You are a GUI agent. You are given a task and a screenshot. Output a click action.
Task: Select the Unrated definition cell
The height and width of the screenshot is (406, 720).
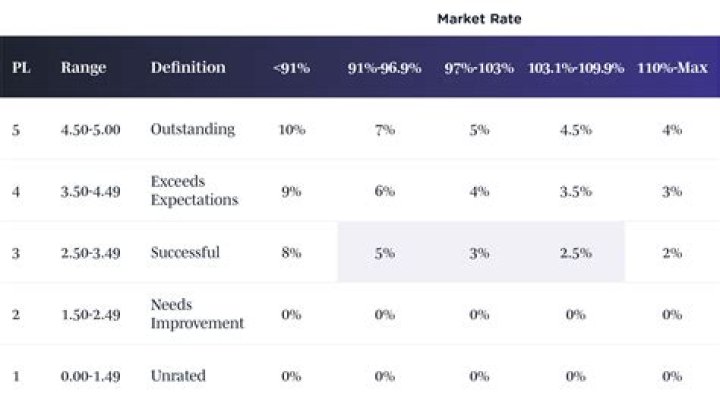click(x=178, y=376)
